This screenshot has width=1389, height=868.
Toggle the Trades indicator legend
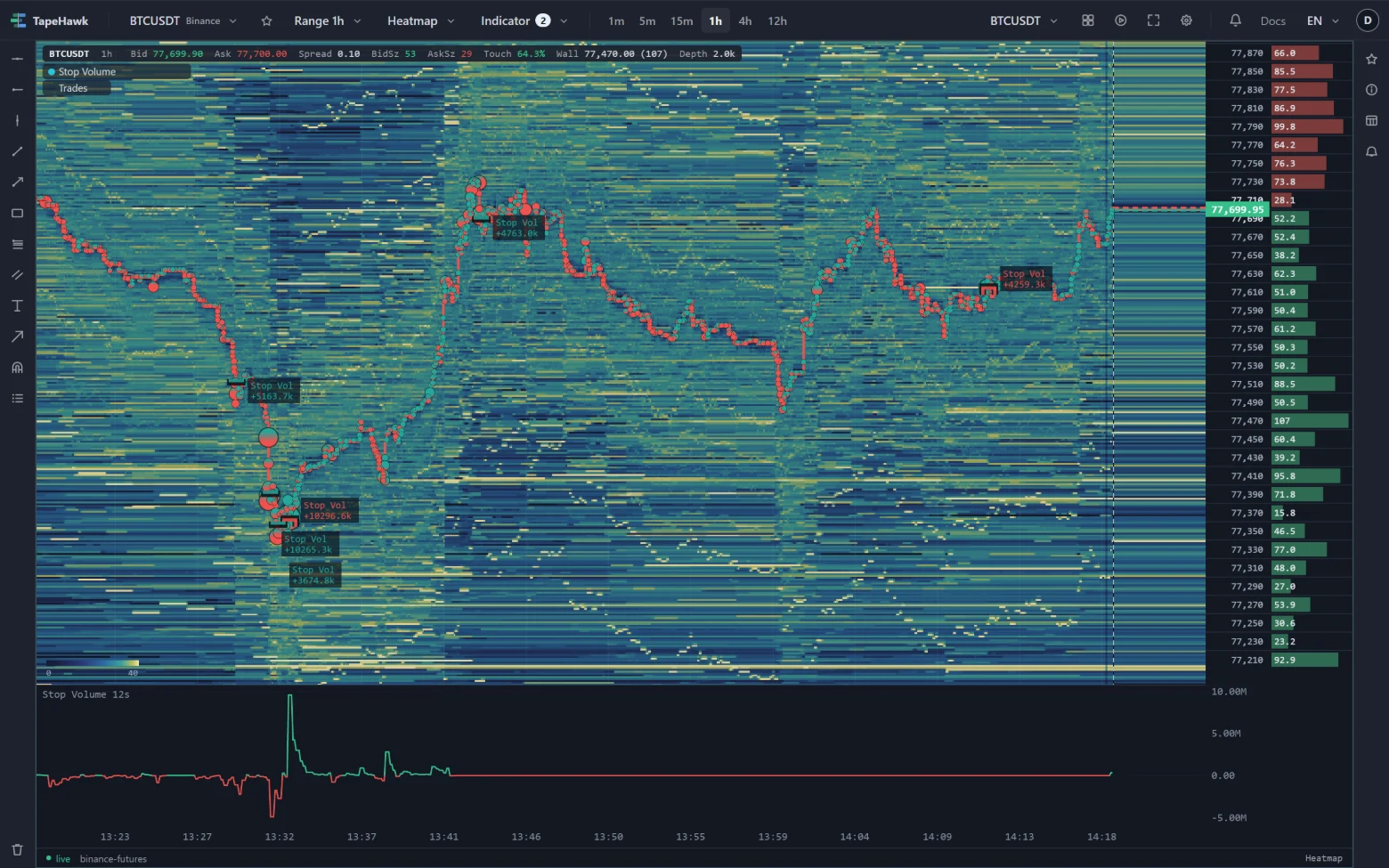[x=77, y=88]
